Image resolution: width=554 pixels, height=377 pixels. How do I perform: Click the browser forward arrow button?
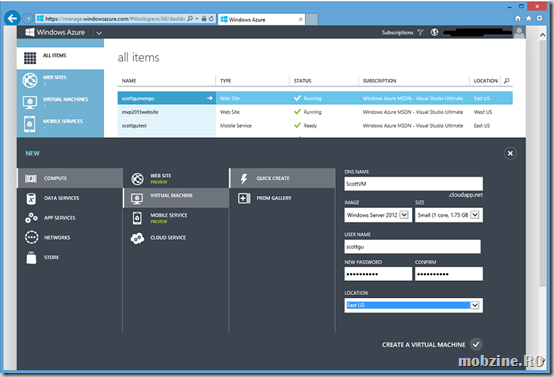27,18
